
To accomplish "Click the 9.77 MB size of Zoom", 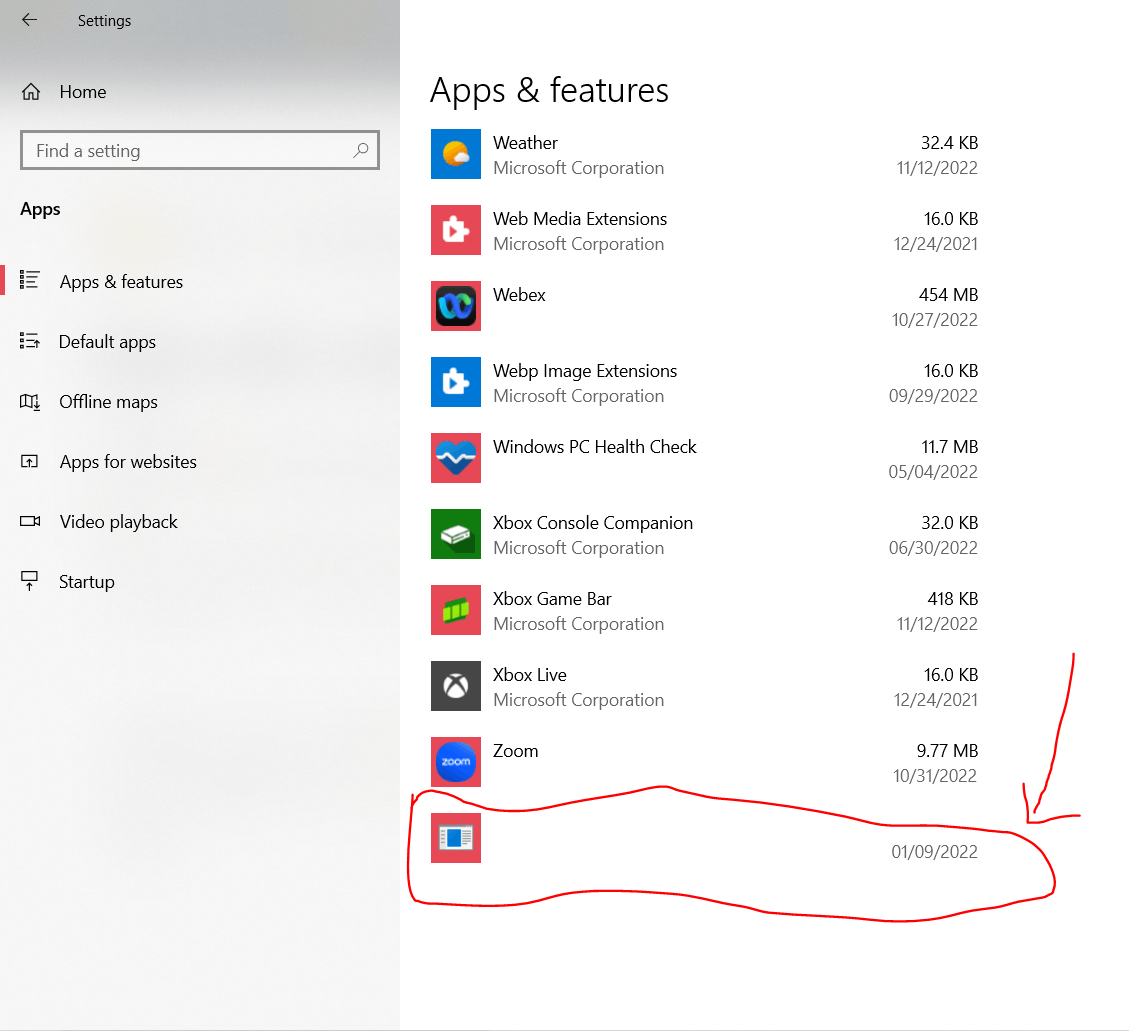I will pyautogui.click(x=947, y=751).
